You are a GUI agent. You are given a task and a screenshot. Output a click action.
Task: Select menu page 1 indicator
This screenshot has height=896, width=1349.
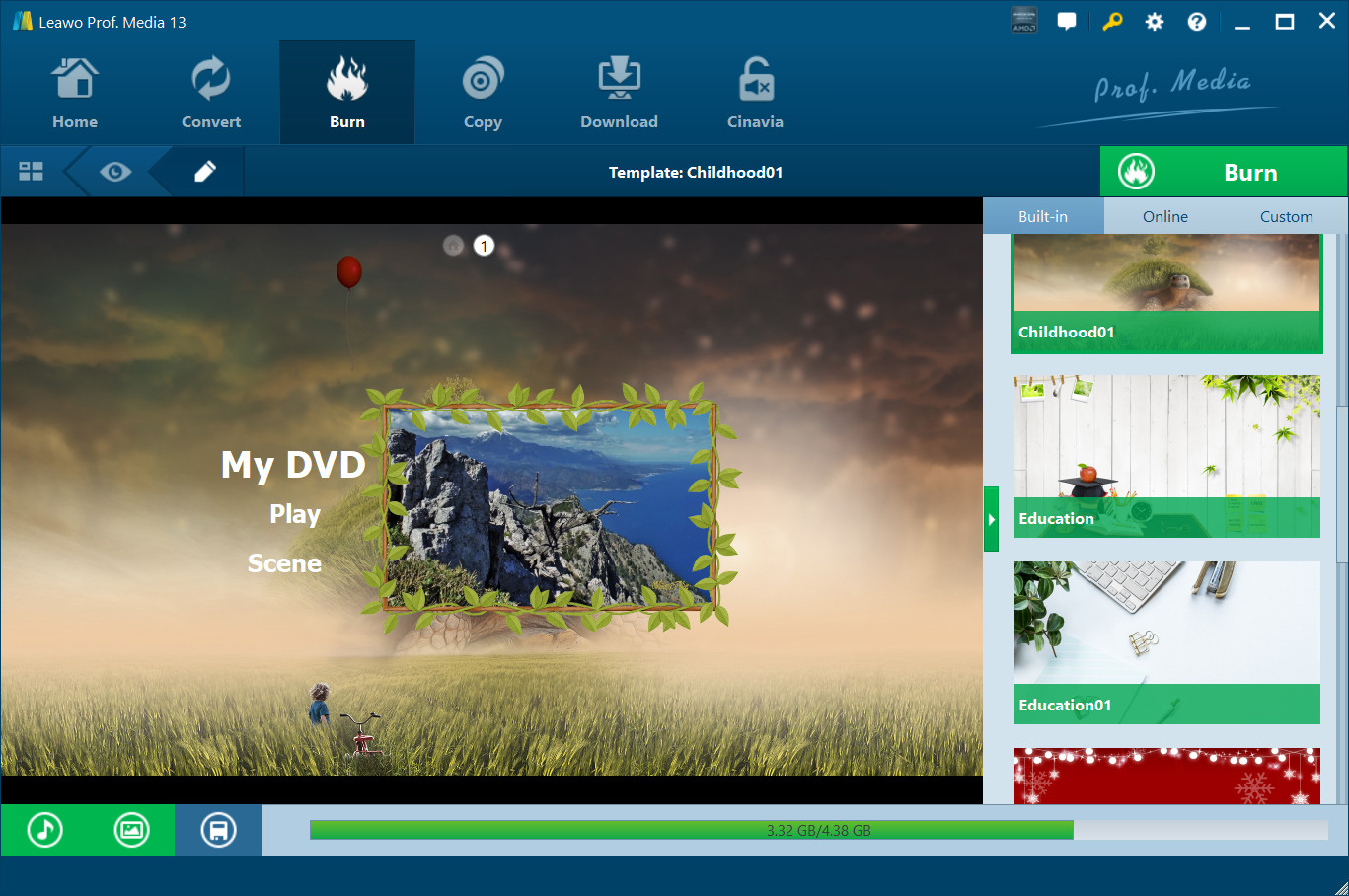coord(484,246)
